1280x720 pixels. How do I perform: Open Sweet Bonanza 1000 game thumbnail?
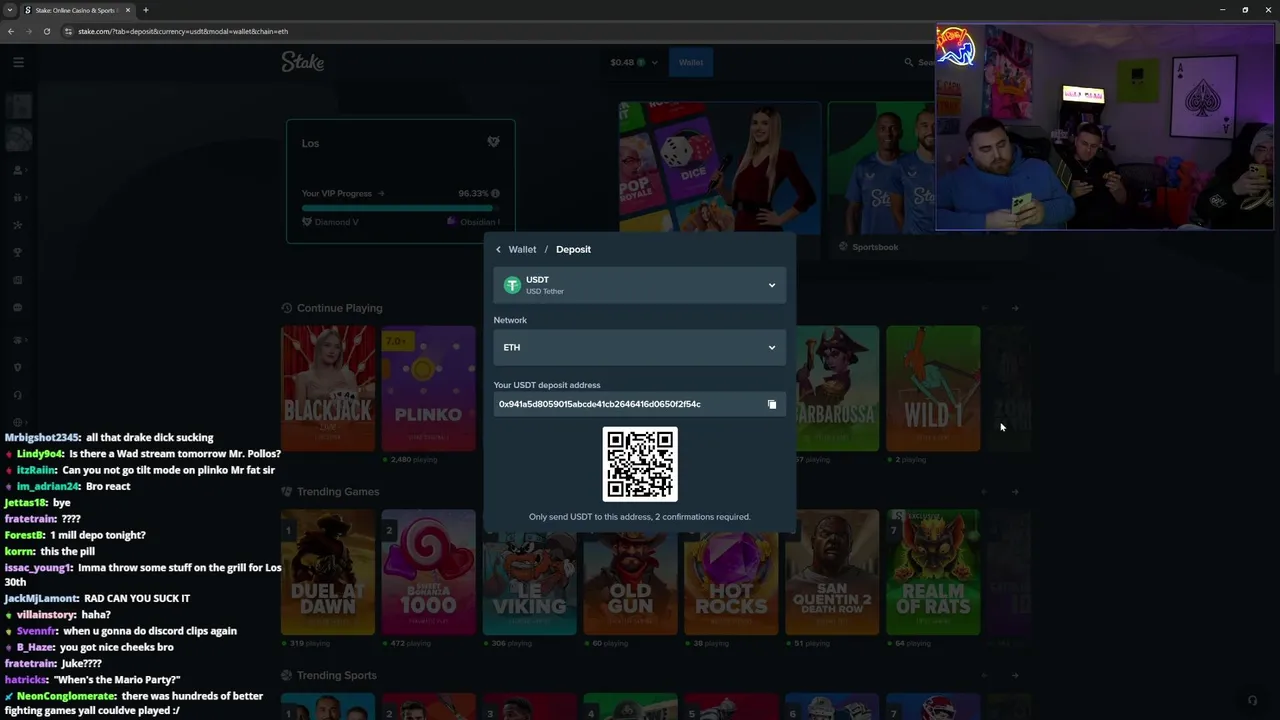coord(428,572)
